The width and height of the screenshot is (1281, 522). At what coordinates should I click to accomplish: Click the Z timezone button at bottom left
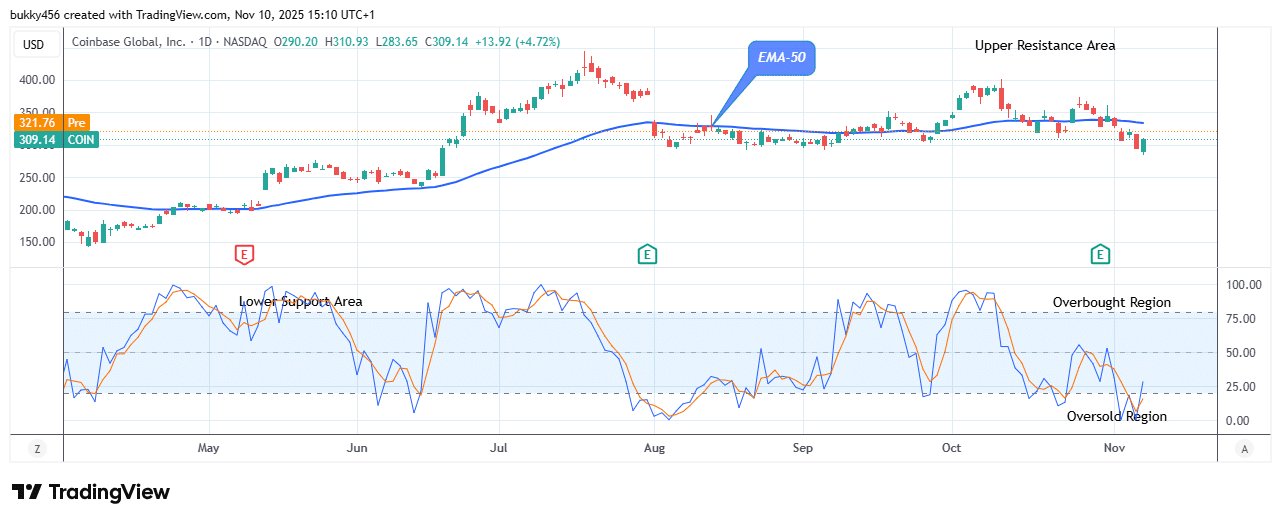tap(37, 449)
